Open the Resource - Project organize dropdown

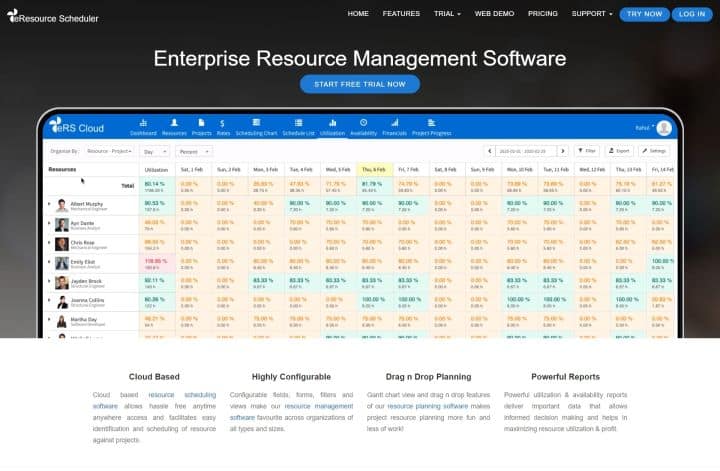[109, 151]
